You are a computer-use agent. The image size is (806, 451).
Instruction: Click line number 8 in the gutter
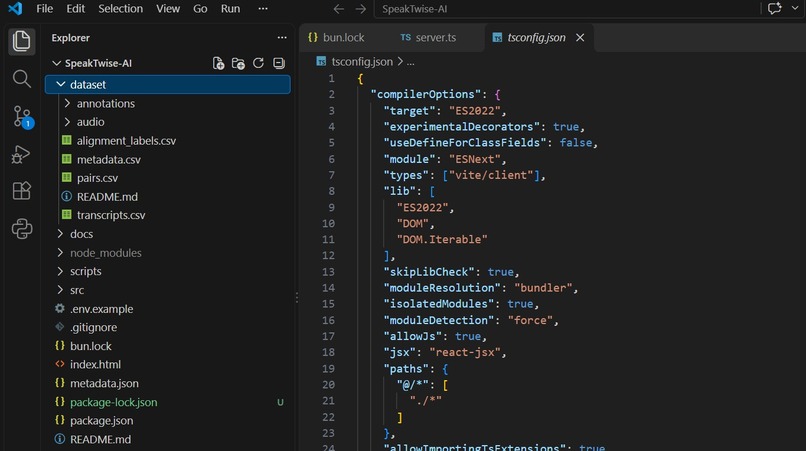coord(332,191)
